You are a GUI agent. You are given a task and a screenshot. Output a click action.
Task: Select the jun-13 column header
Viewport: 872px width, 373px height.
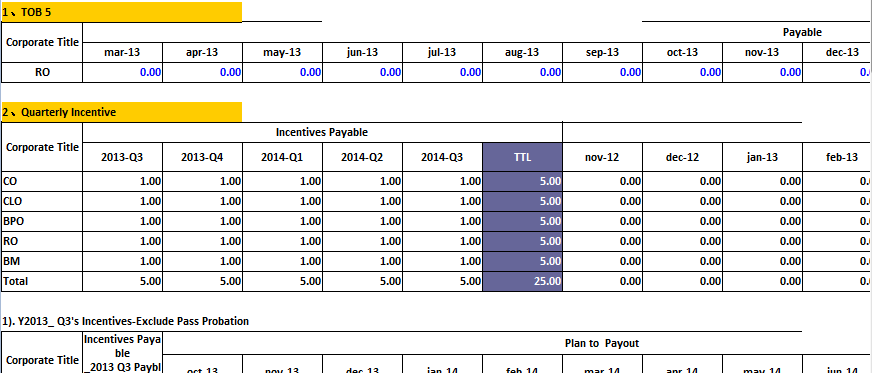pos(363,53)
